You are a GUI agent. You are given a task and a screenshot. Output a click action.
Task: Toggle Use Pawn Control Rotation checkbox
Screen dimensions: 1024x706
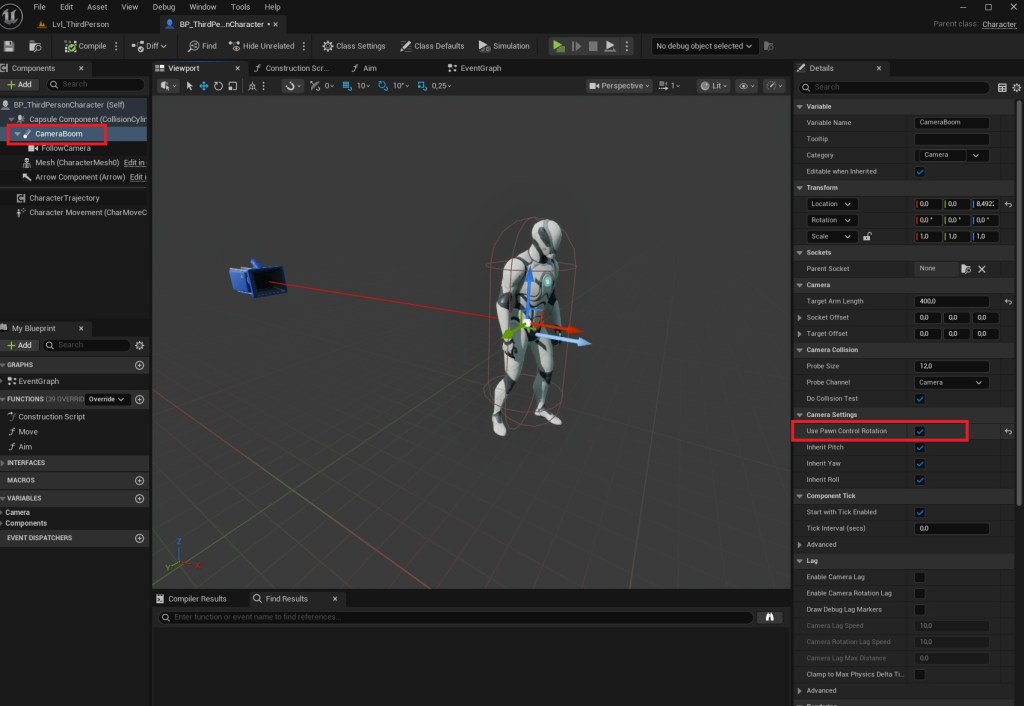coord(920,431)
